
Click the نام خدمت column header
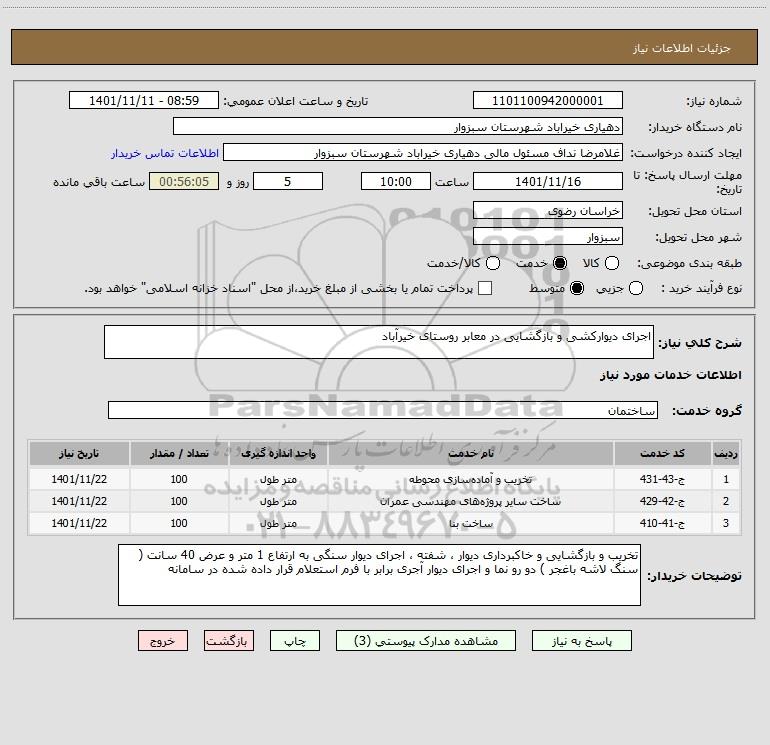(470, 454)
